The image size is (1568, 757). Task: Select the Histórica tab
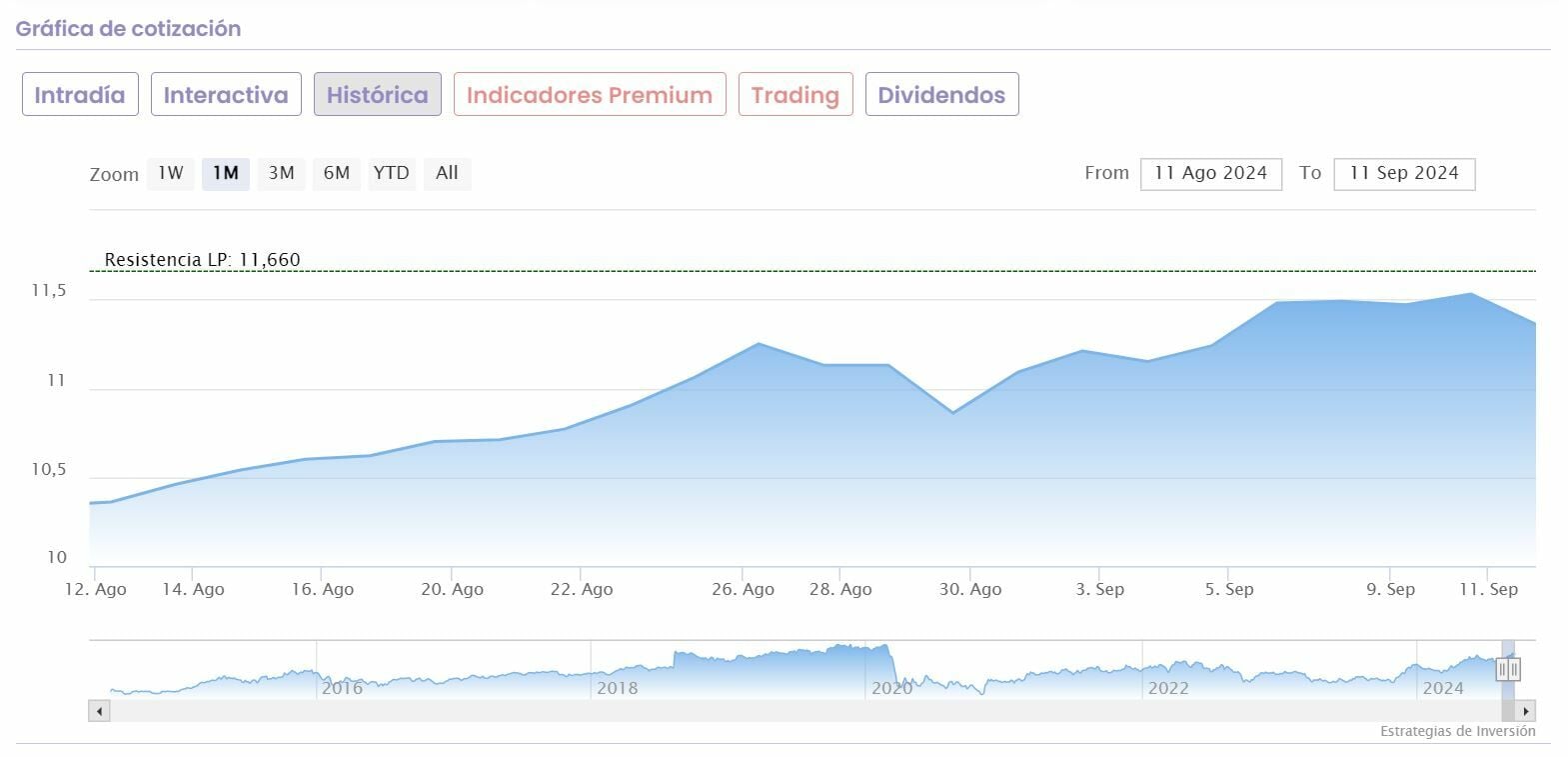click(377, 95)
